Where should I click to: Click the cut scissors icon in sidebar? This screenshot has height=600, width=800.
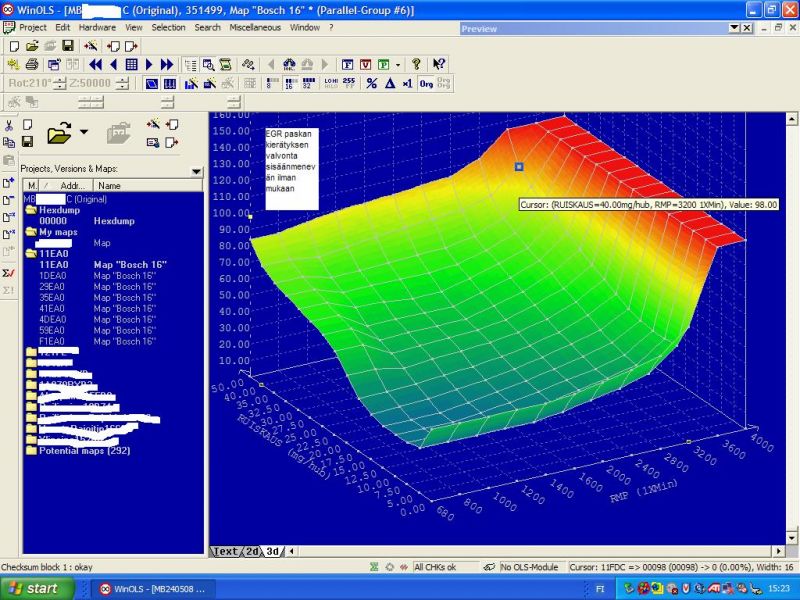click(9, 125)
